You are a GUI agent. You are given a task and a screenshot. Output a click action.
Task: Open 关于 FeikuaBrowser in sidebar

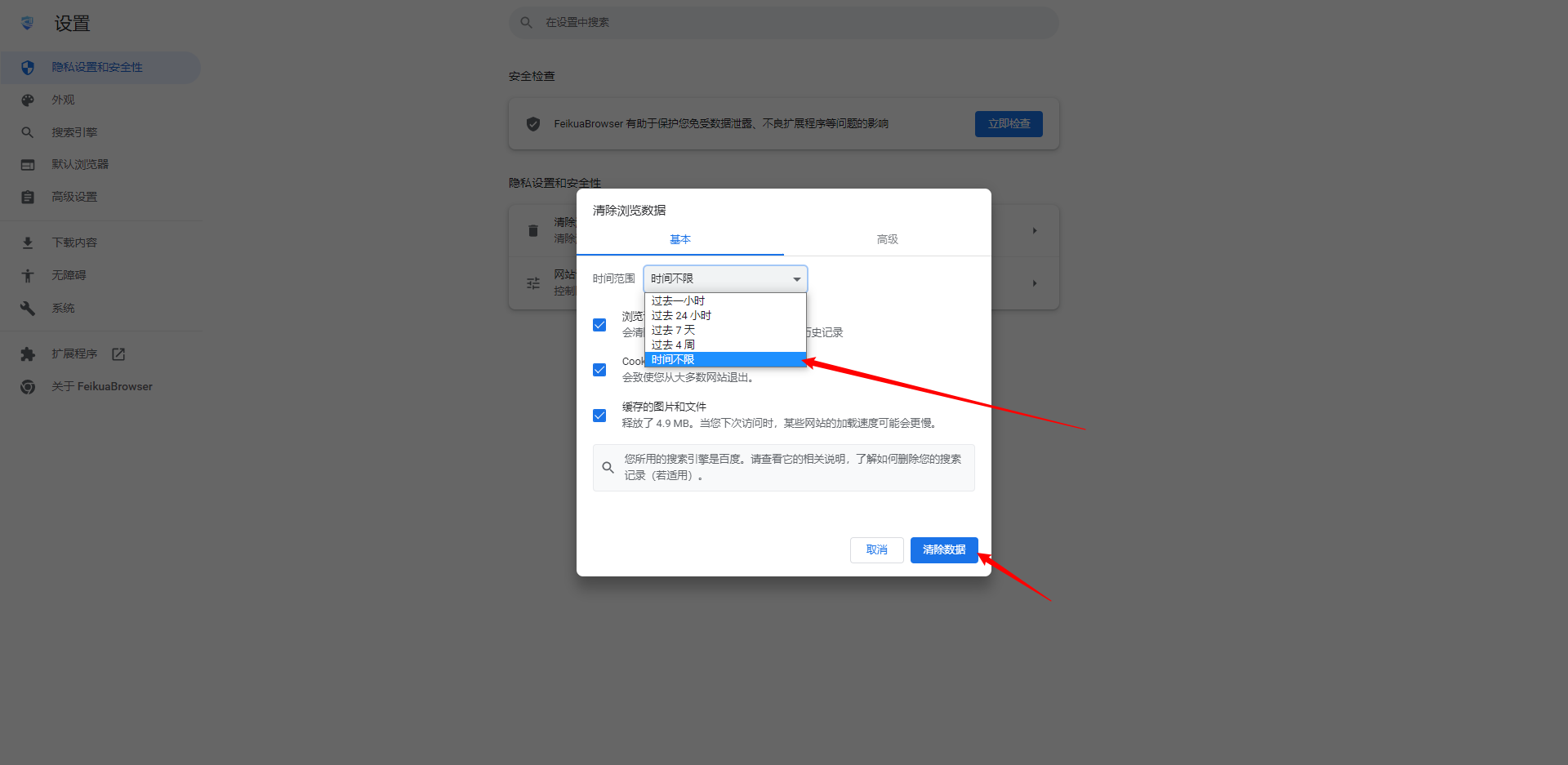tap(102, 387)
